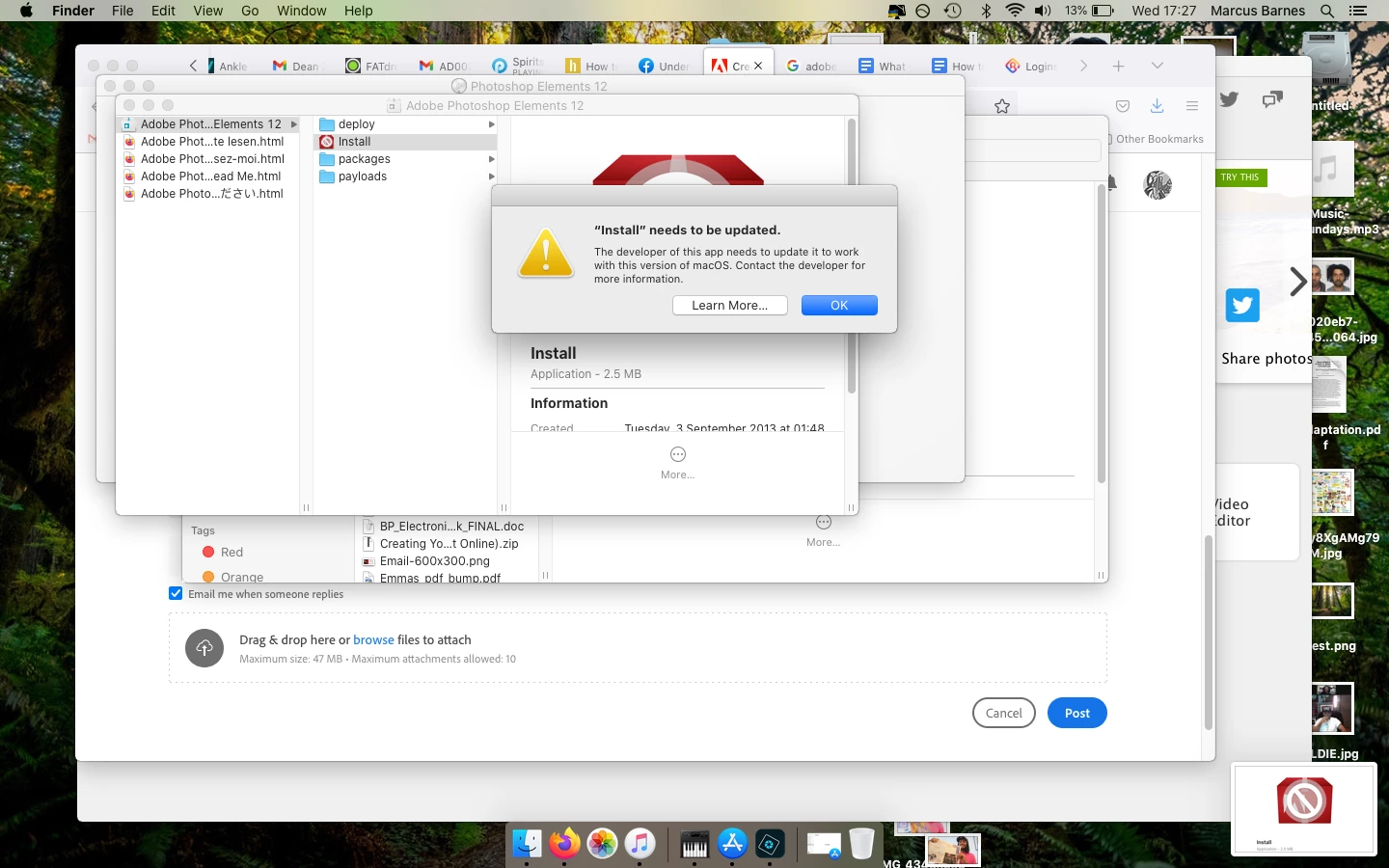
Task: Open Photoshop Elements icon in the Dock
Action: (770, 844)
